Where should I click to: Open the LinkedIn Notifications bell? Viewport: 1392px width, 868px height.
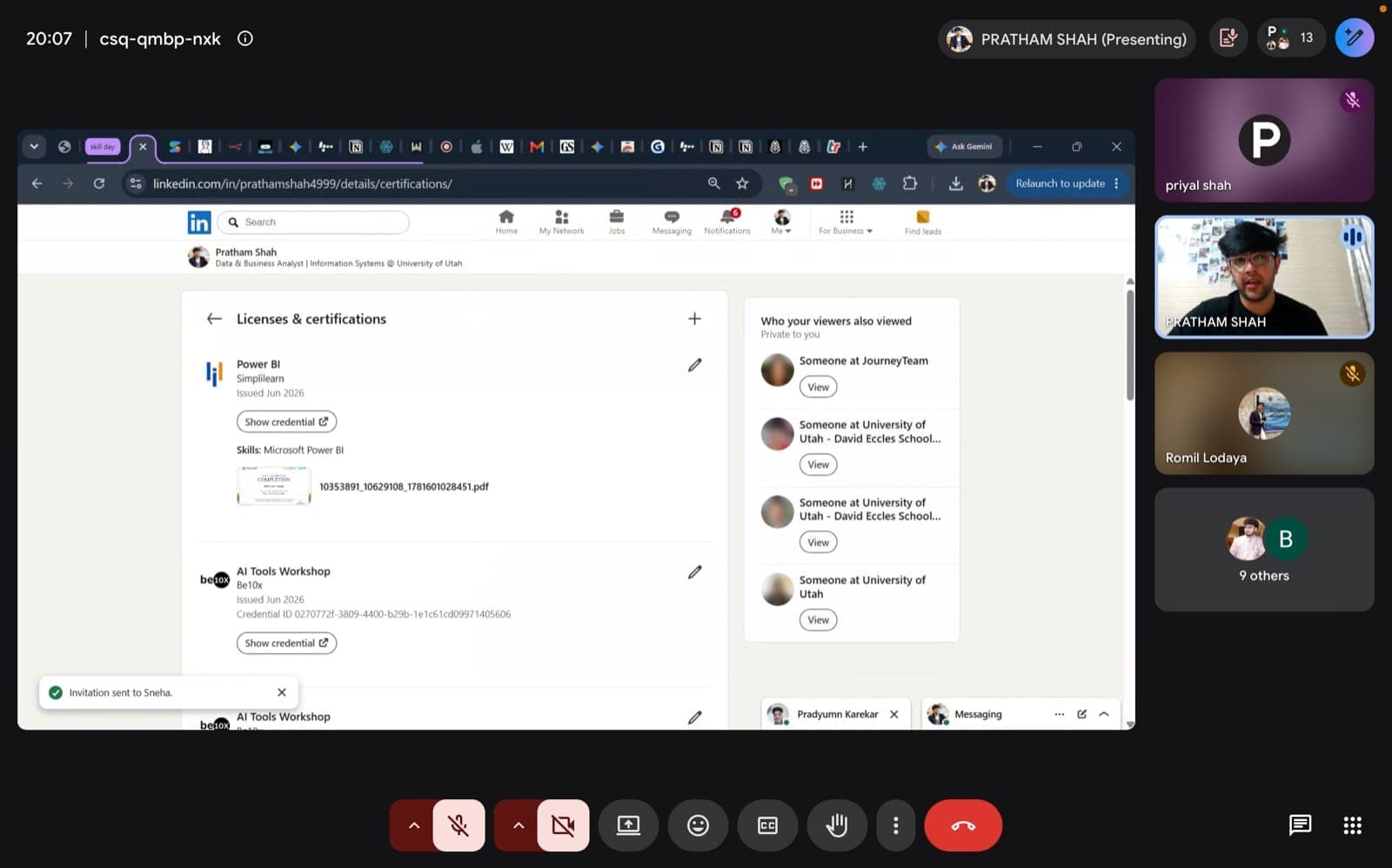[x=727, y=222]
